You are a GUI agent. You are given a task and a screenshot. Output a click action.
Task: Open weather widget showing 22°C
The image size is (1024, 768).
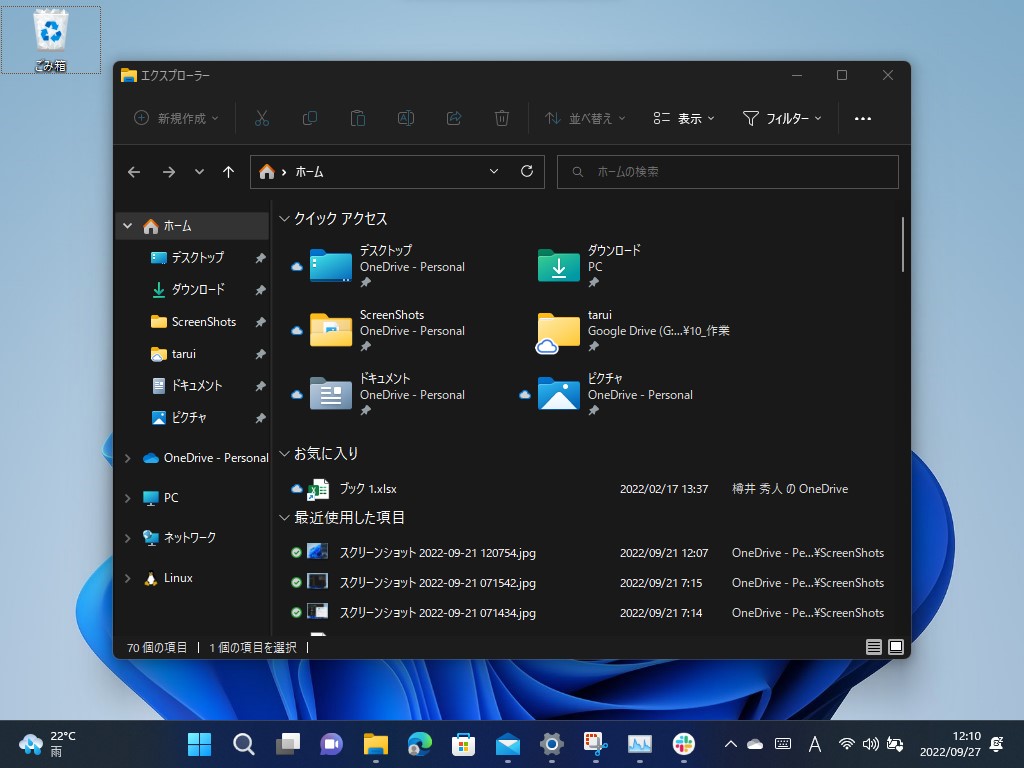pyautogui.click(x=47, y=744)
